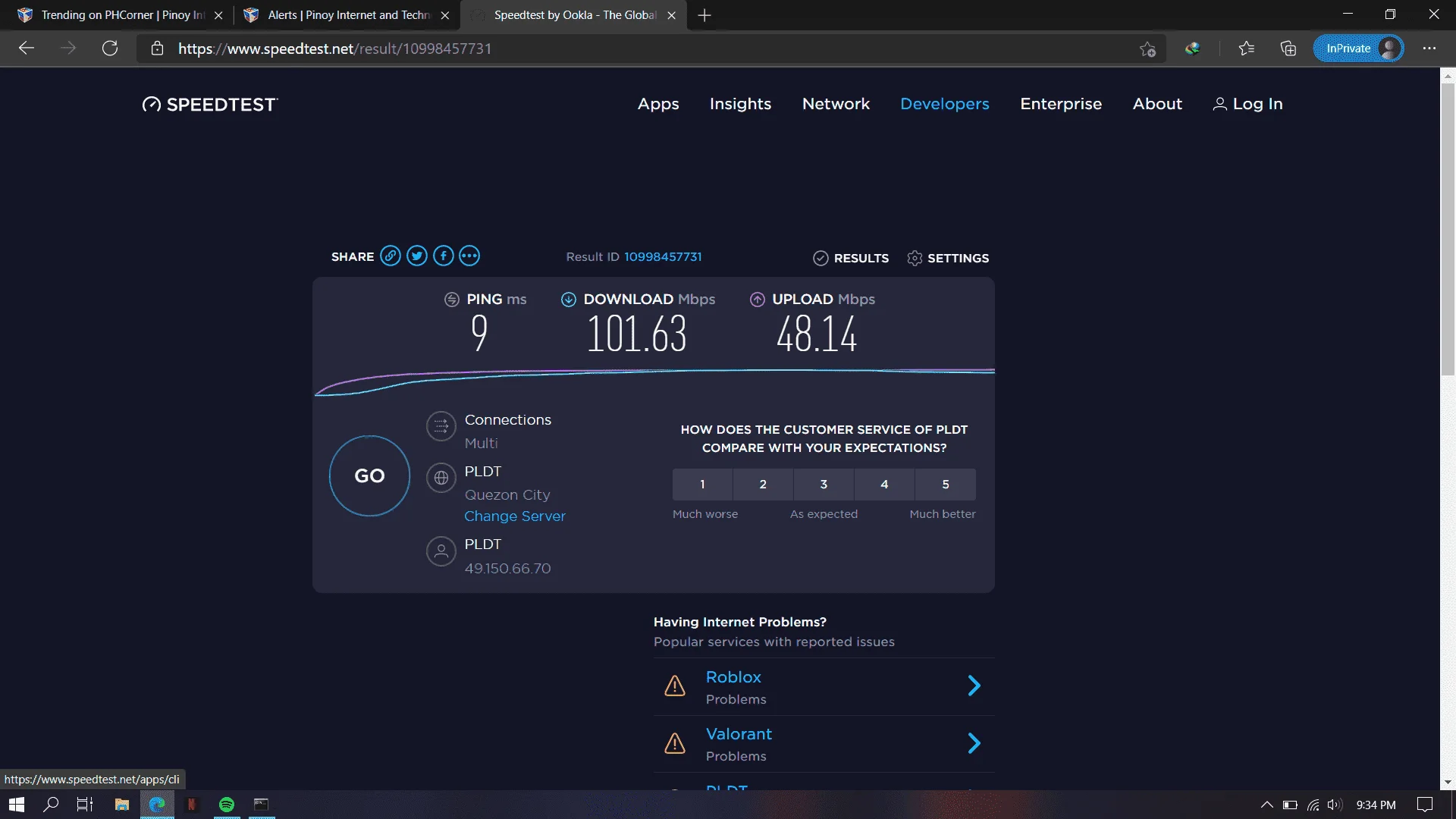Show hidden system tray icons

[1266, 805]
